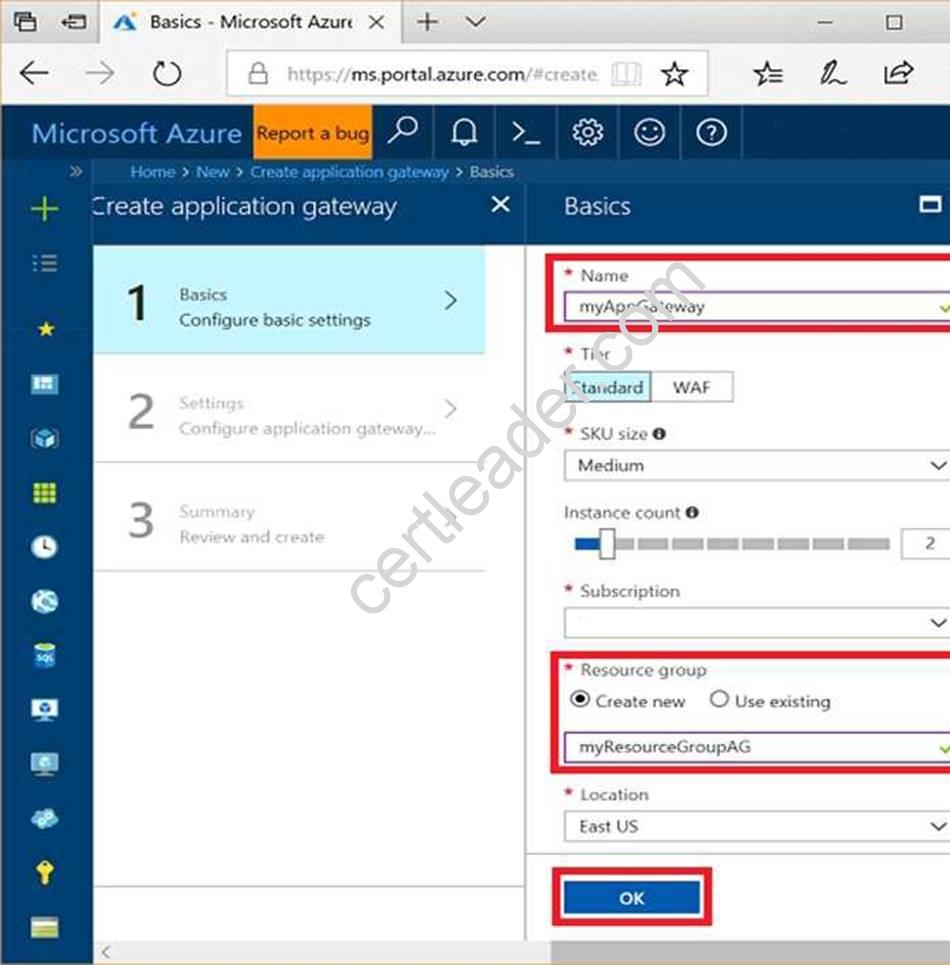Screen dimensions: 950x965
Task: Open the help question mark icon
Action: [x=711, y=132]
